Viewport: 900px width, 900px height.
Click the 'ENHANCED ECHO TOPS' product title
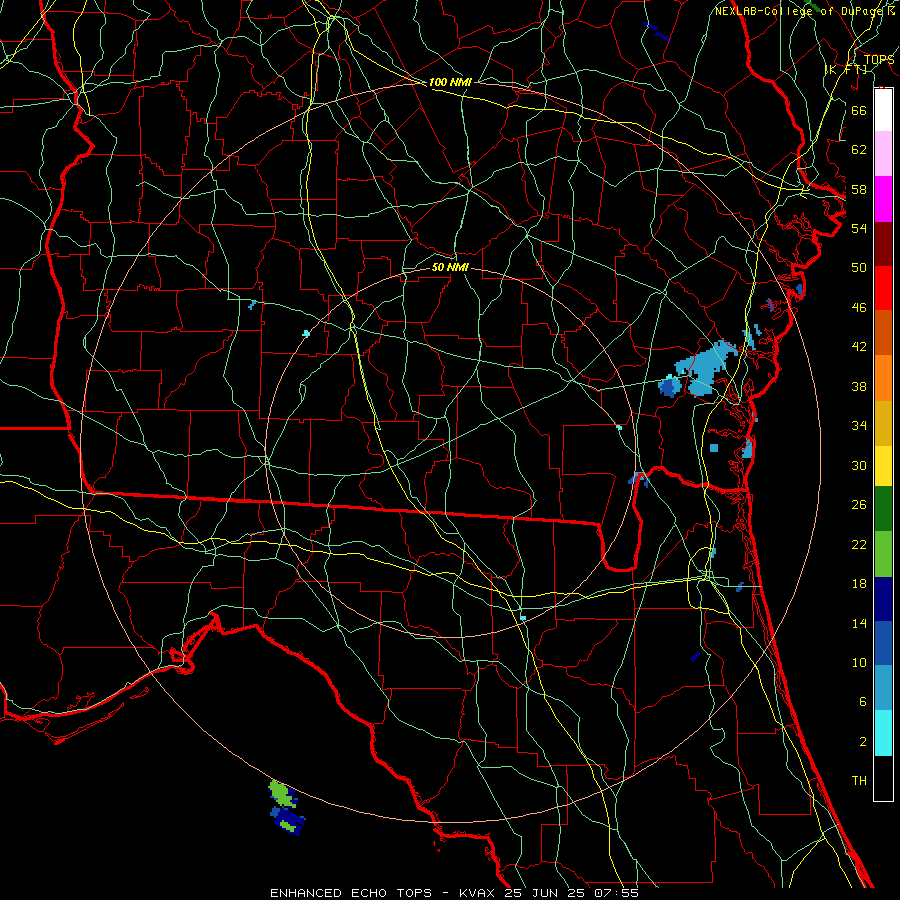(x=351, y=893)
